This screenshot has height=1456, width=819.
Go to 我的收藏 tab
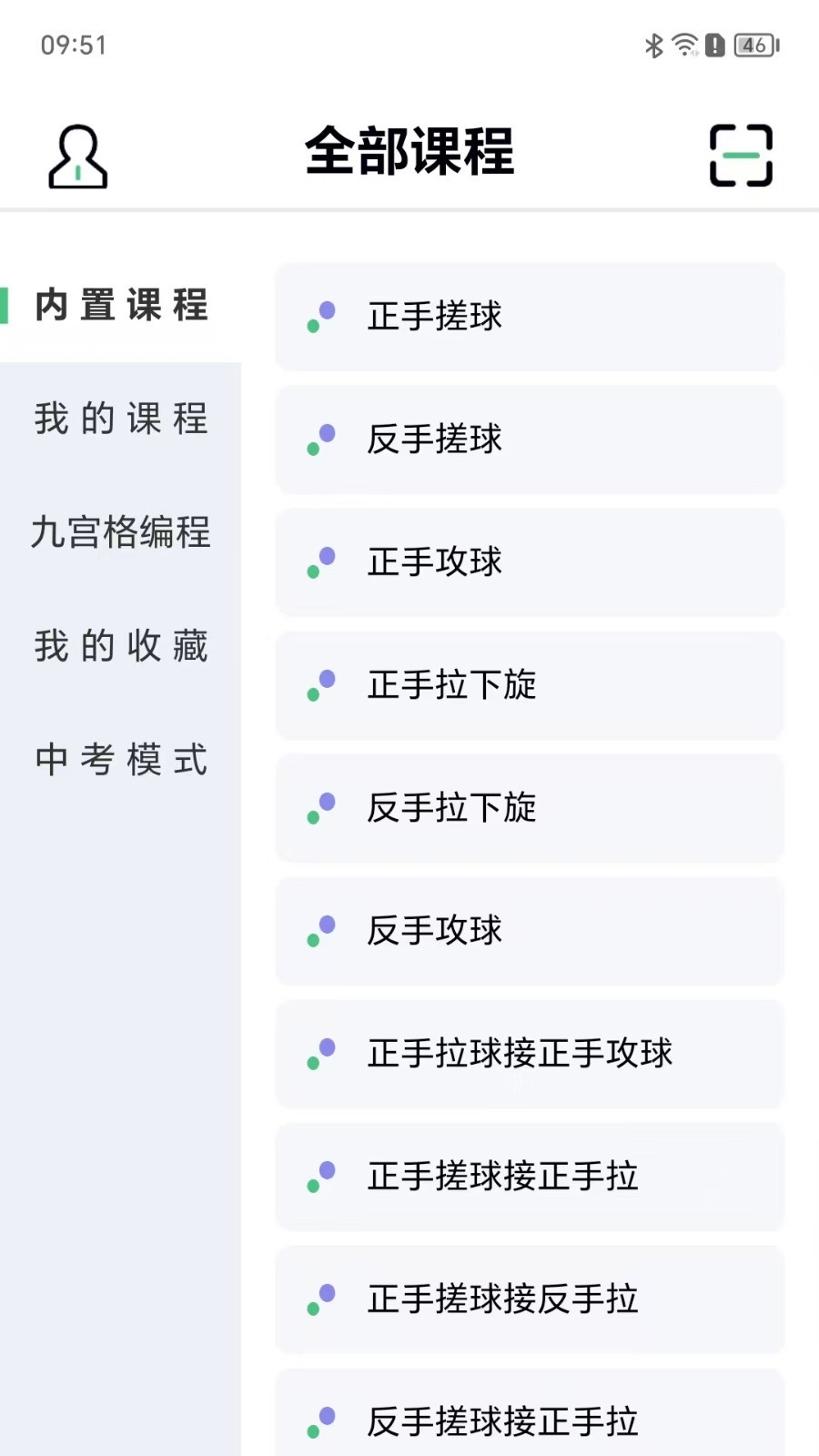[122, 647]
